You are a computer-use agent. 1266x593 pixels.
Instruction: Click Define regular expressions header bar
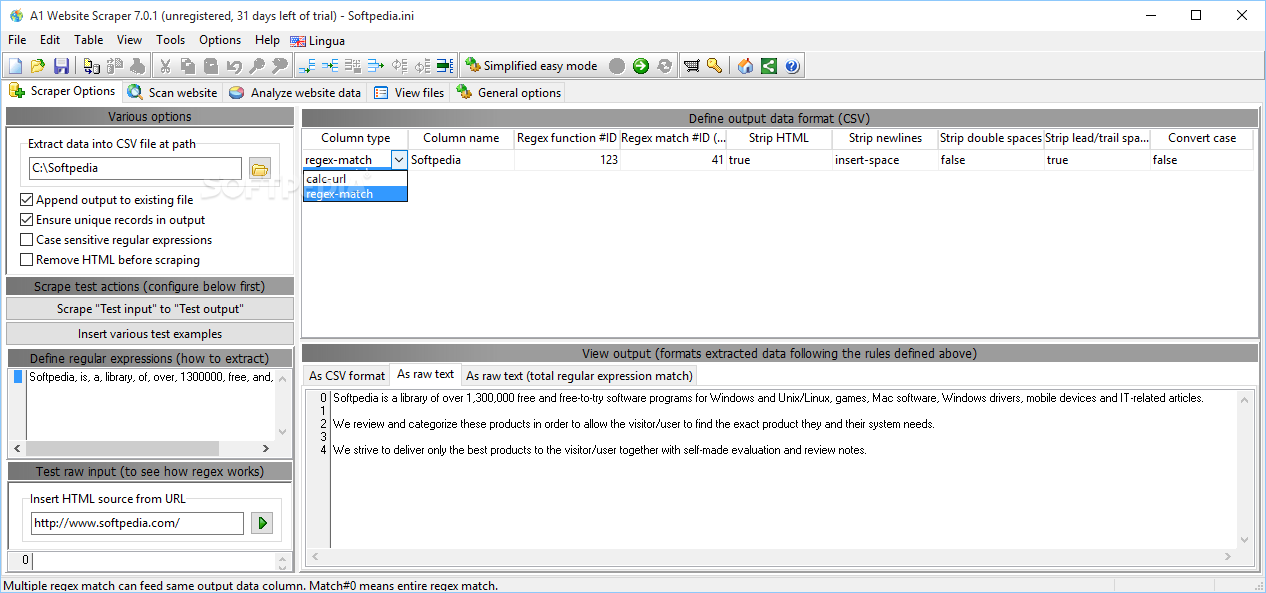[x=150, y=358]
